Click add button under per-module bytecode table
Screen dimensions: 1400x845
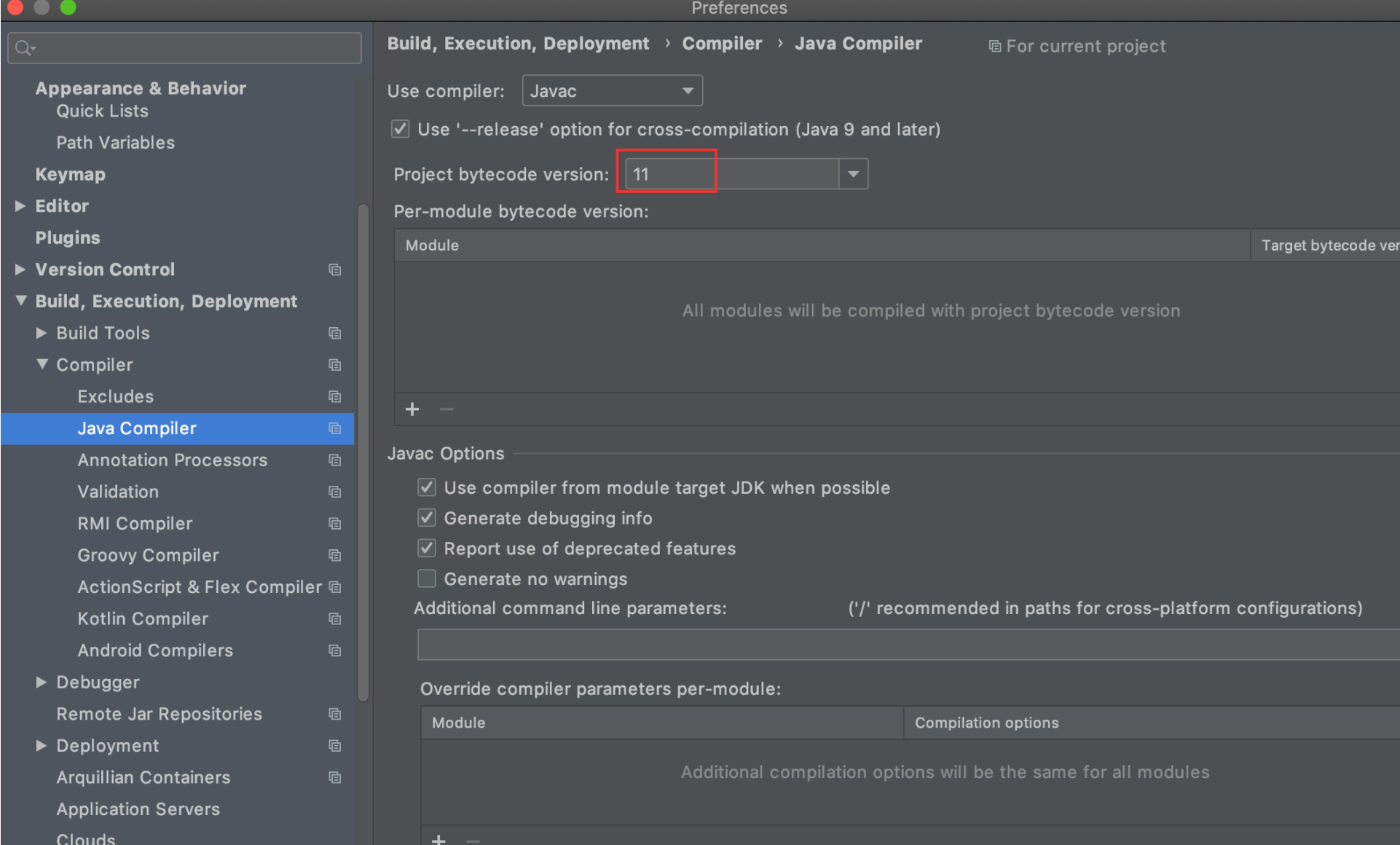(412, 409)
